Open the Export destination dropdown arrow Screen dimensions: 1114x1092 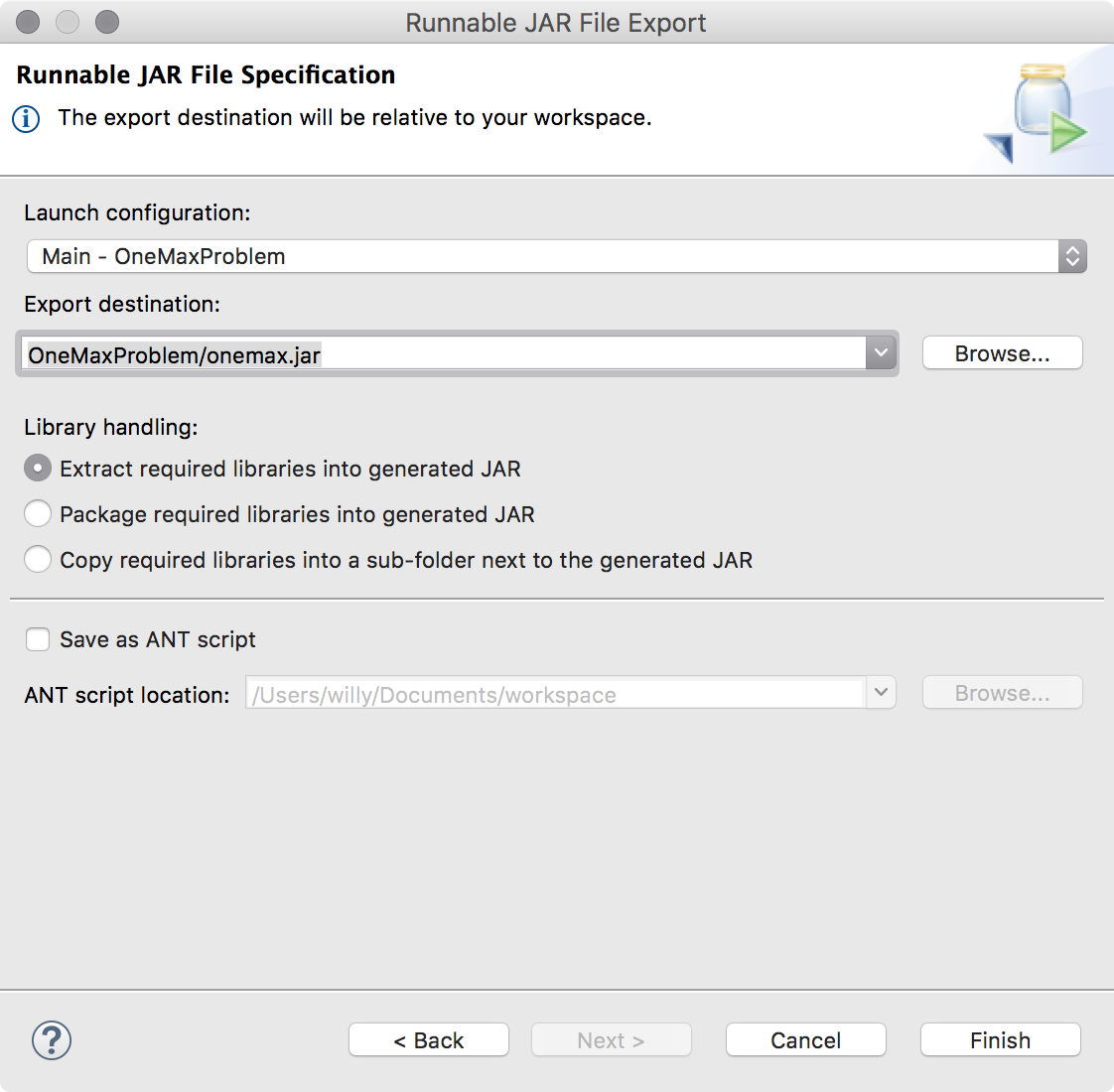[880, 352]
